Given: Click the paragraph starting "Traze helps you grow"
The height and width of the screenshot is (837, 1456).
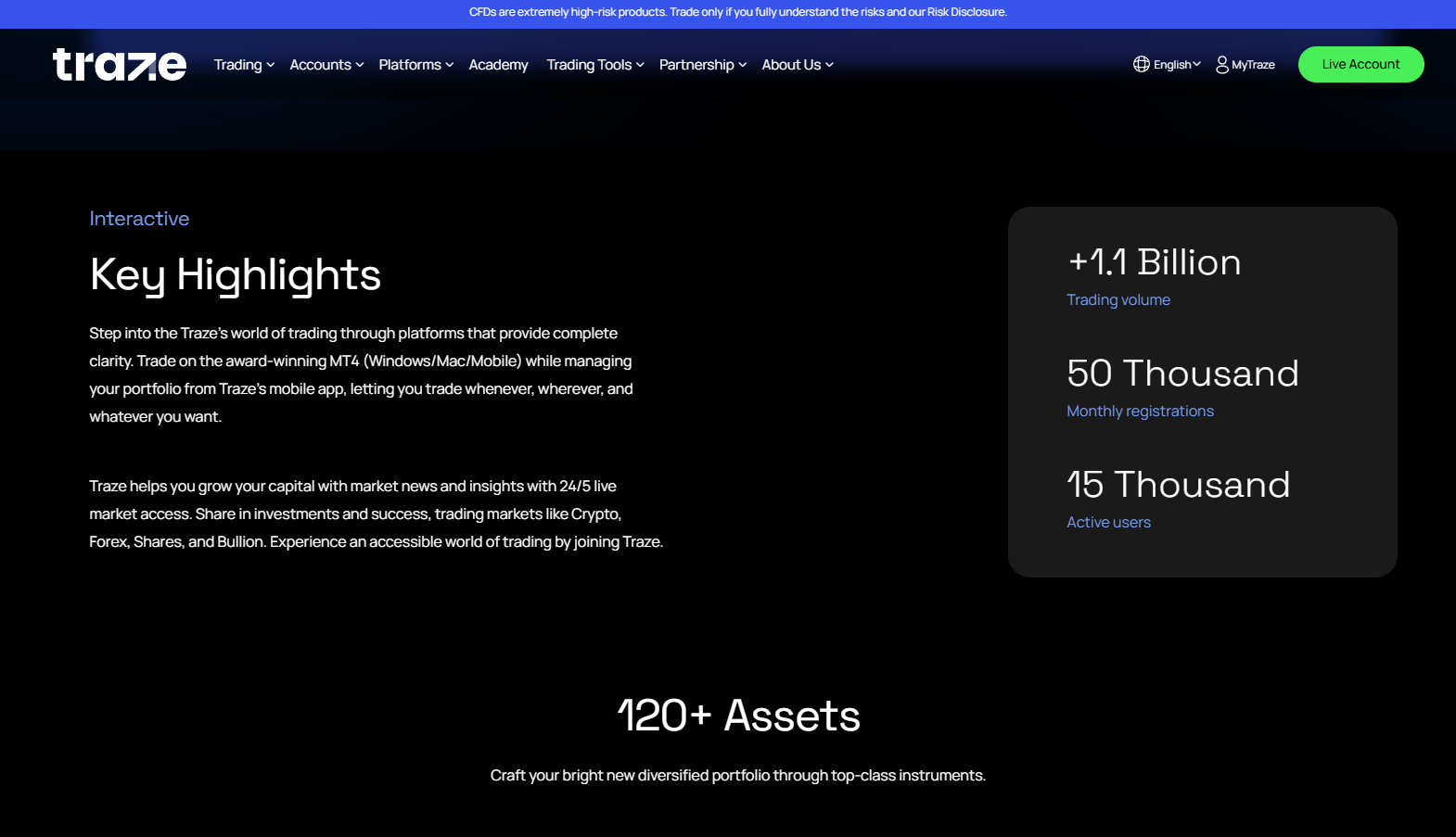Looking at the screenshot, I should point(377,514).
